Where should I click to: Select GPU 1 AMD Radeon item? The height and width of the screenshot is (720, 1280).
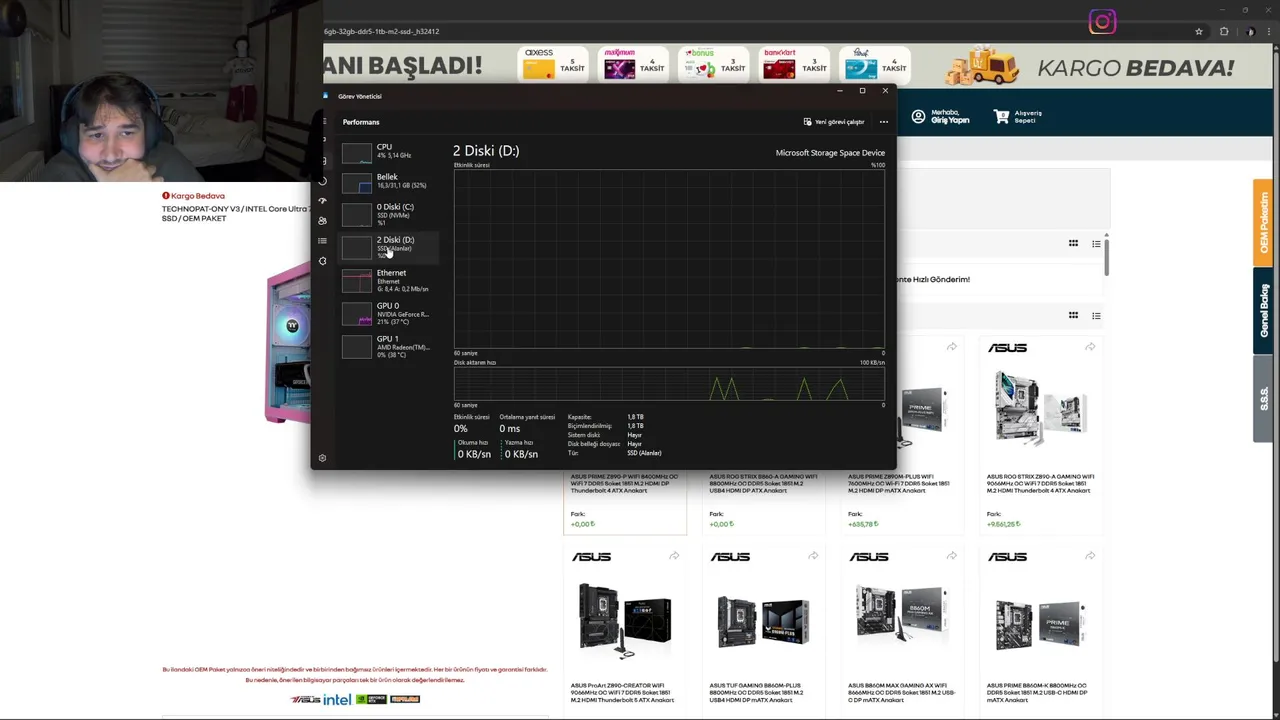pyautogui.click(x=388, y=346)
